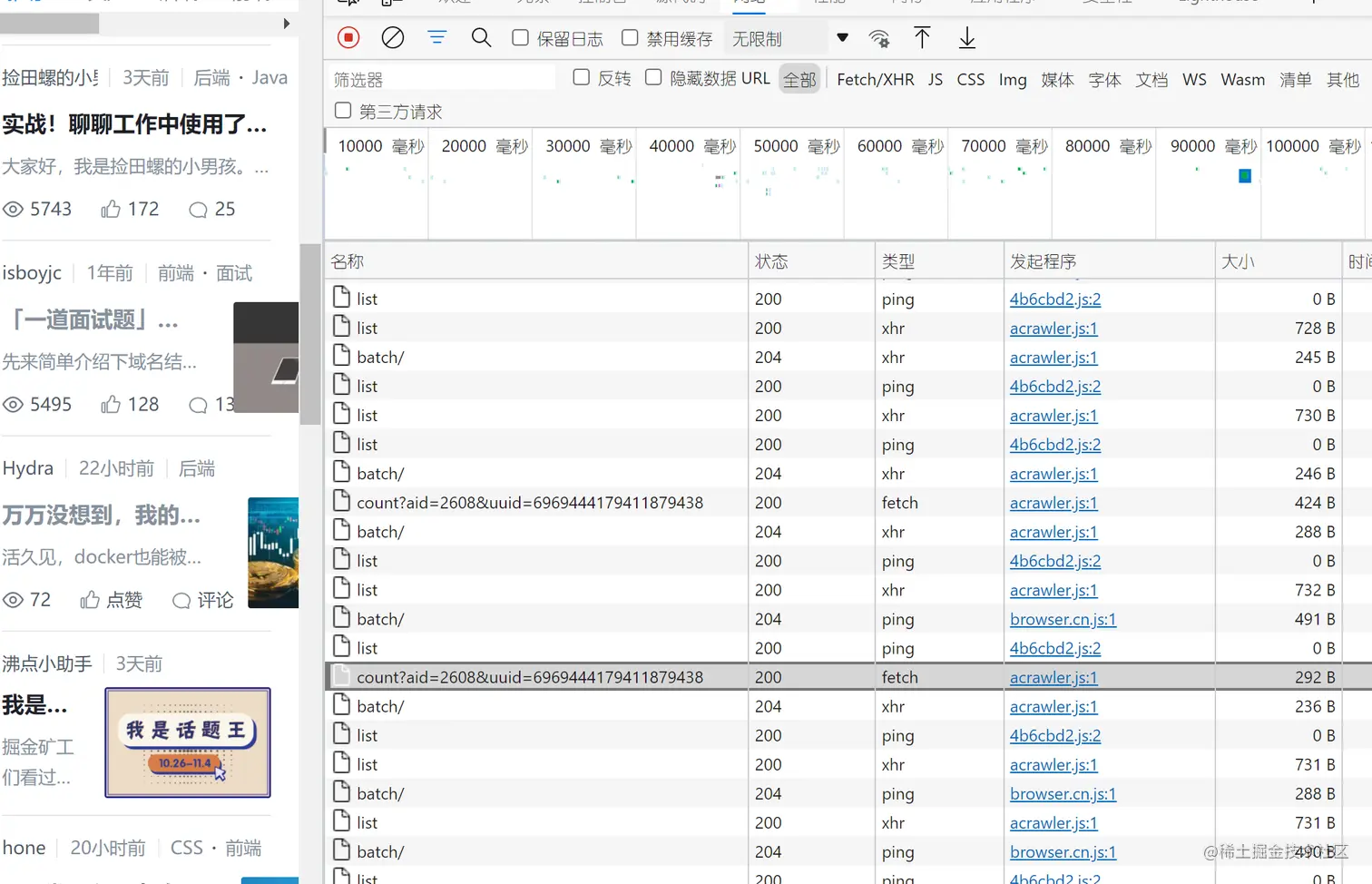The image size is (1372, 884).
Task: Open throttling dropdown 无限制
Action: coord(789,38)
